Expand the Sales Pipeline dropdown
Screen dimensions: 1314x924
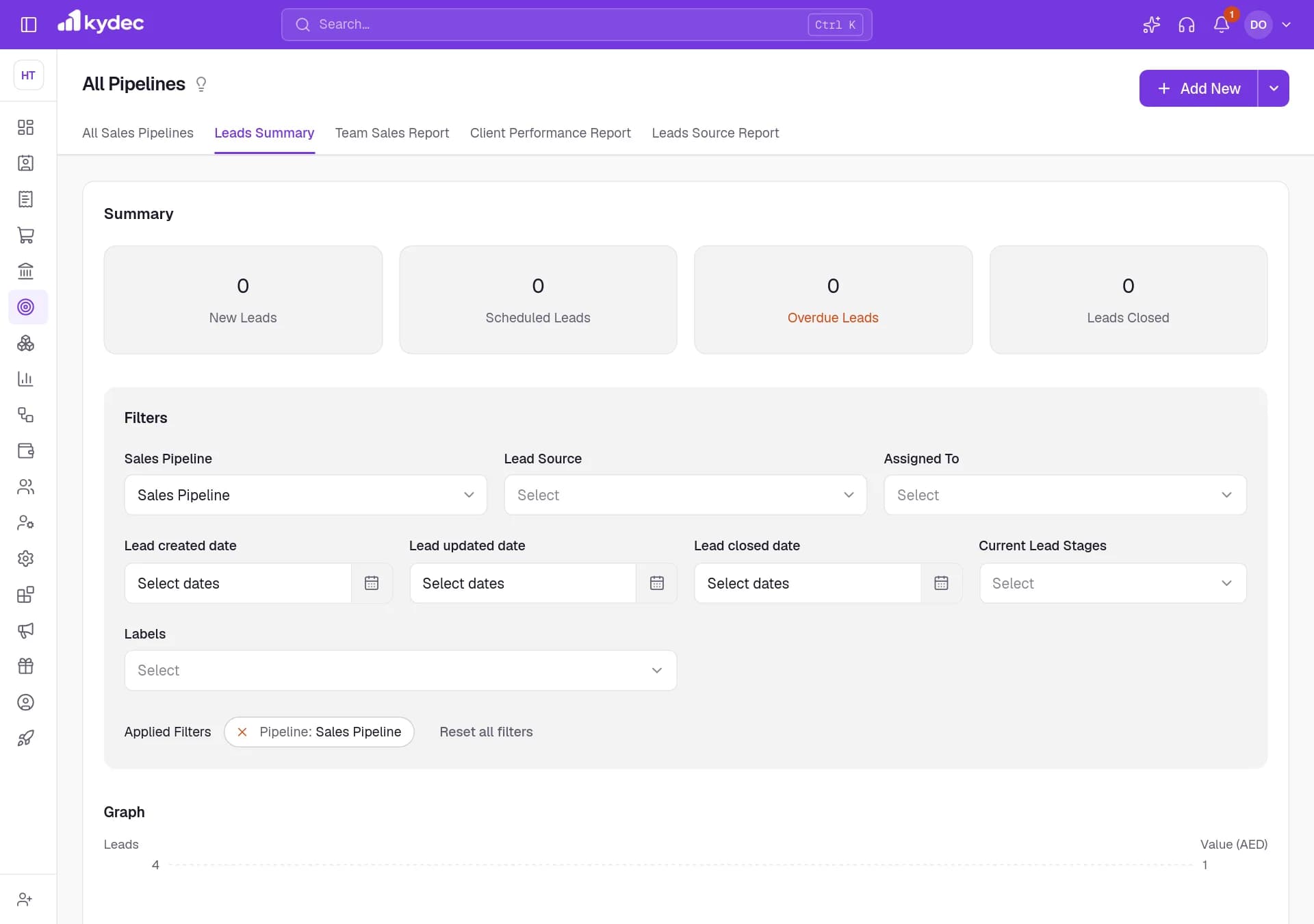pos(305,495)
